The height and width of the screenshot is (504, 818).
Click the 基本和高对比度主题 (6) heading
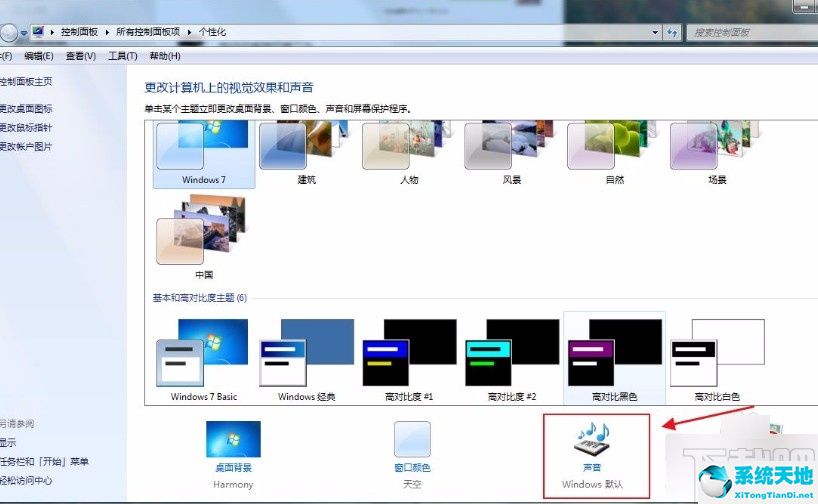pos(200,298)
